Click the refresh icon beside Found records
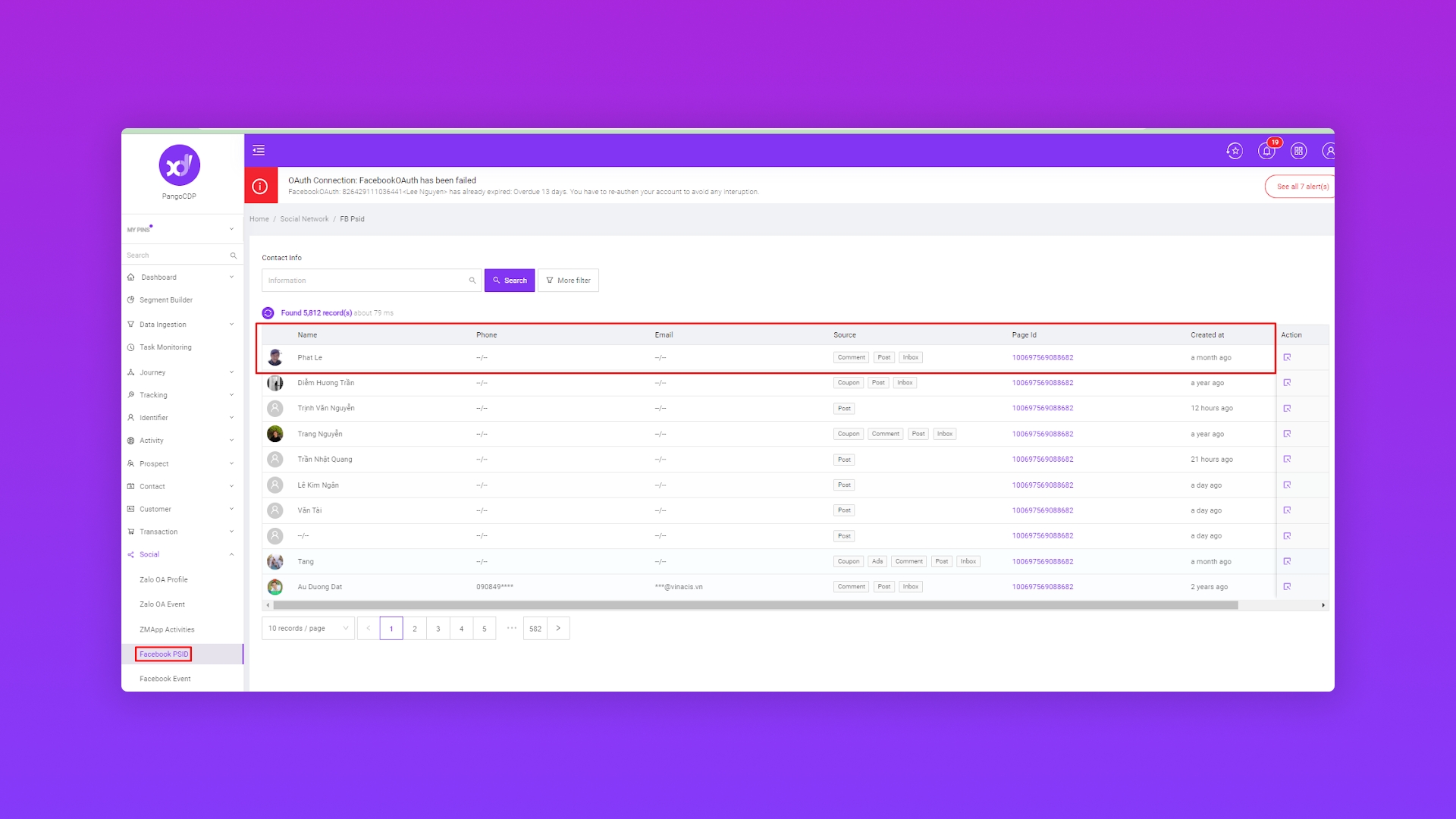Viewport: 1456px width, 819px height. point(268,313)
